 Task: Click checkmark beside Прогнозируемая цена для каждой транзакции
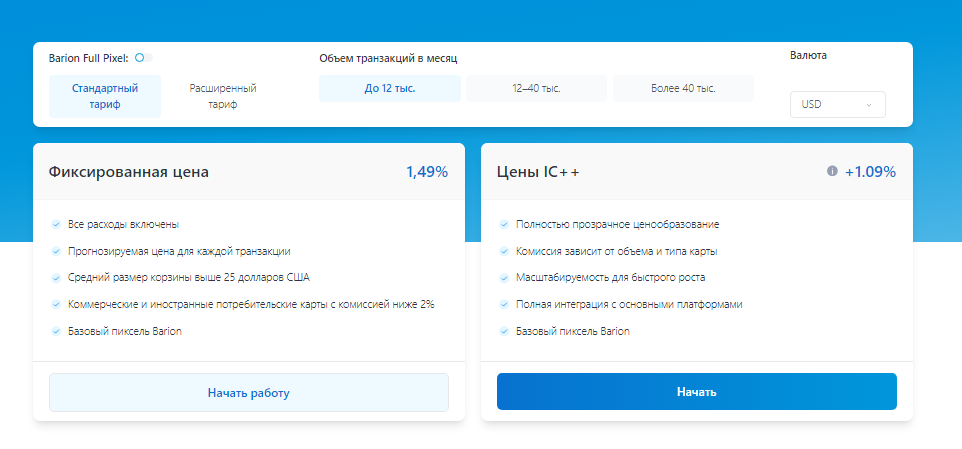56,251
